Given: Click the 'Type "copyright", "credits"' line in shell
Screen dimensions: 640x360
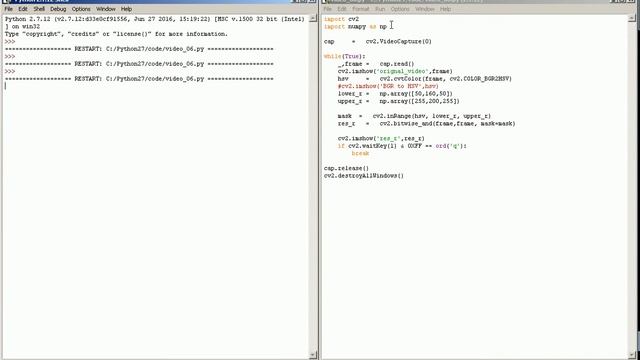Looking at the screenshot, I should pos(116,34).
